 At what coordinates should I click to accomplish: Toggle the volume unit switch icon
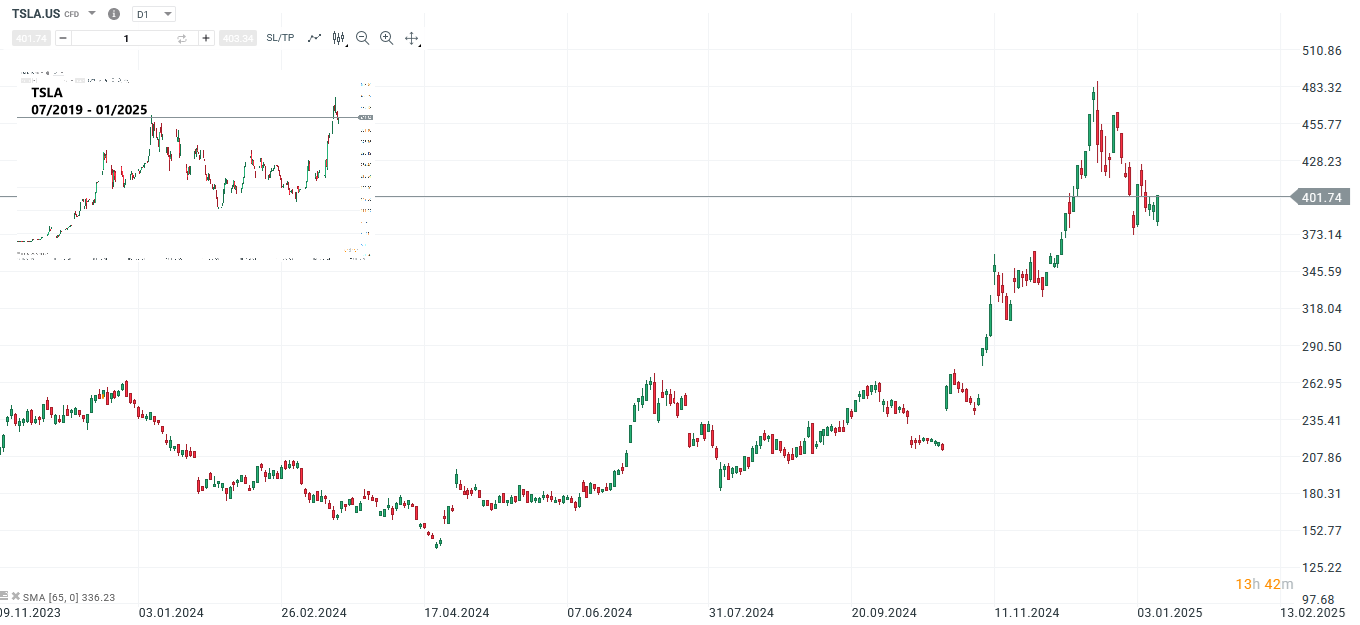[182, 38]
